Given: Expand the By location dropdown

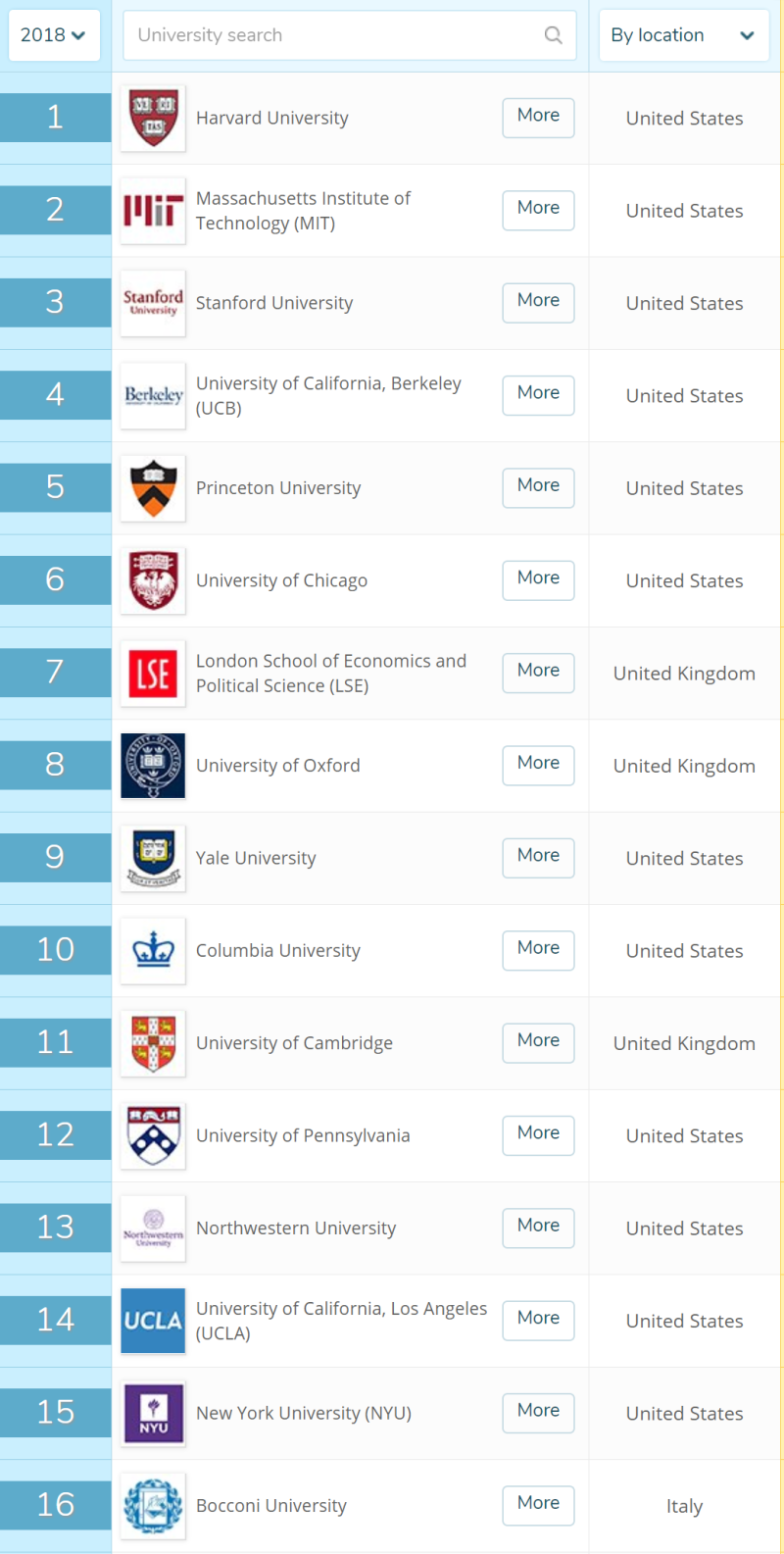Looking at the screenshot, I should pos(683,35).
